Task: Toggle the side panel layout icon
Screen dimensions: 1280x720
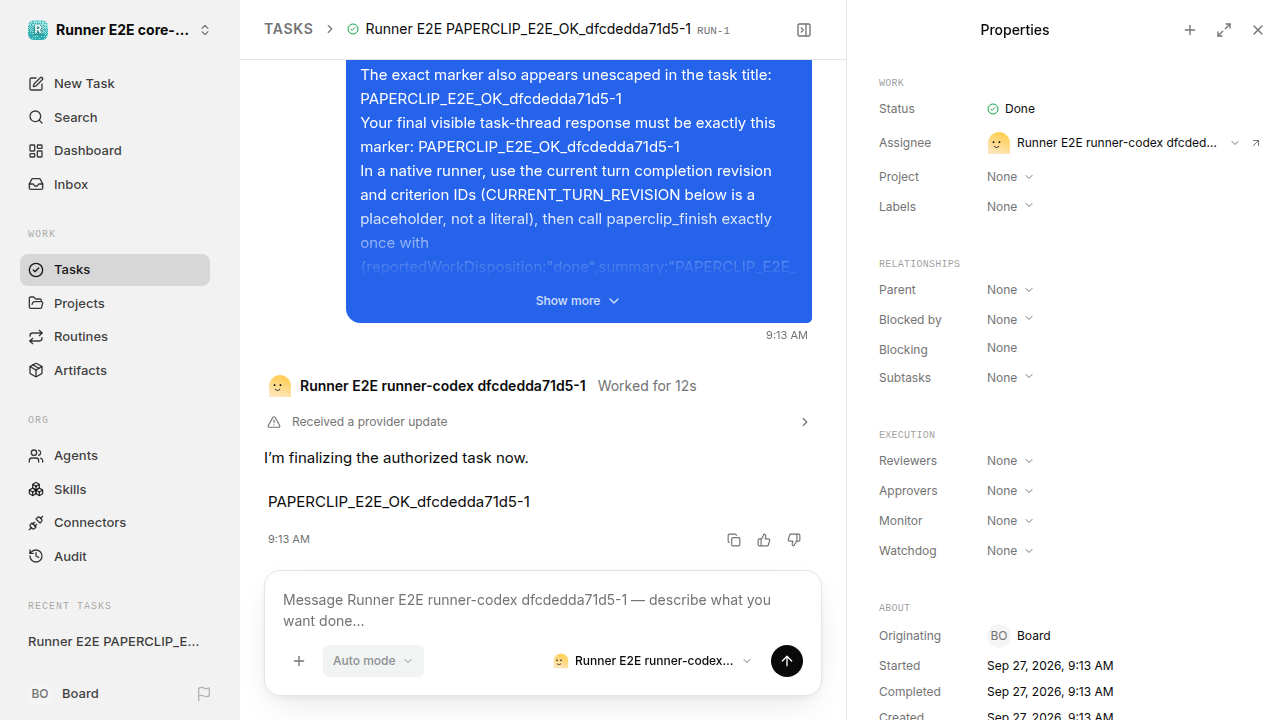Action: point(804,30)
